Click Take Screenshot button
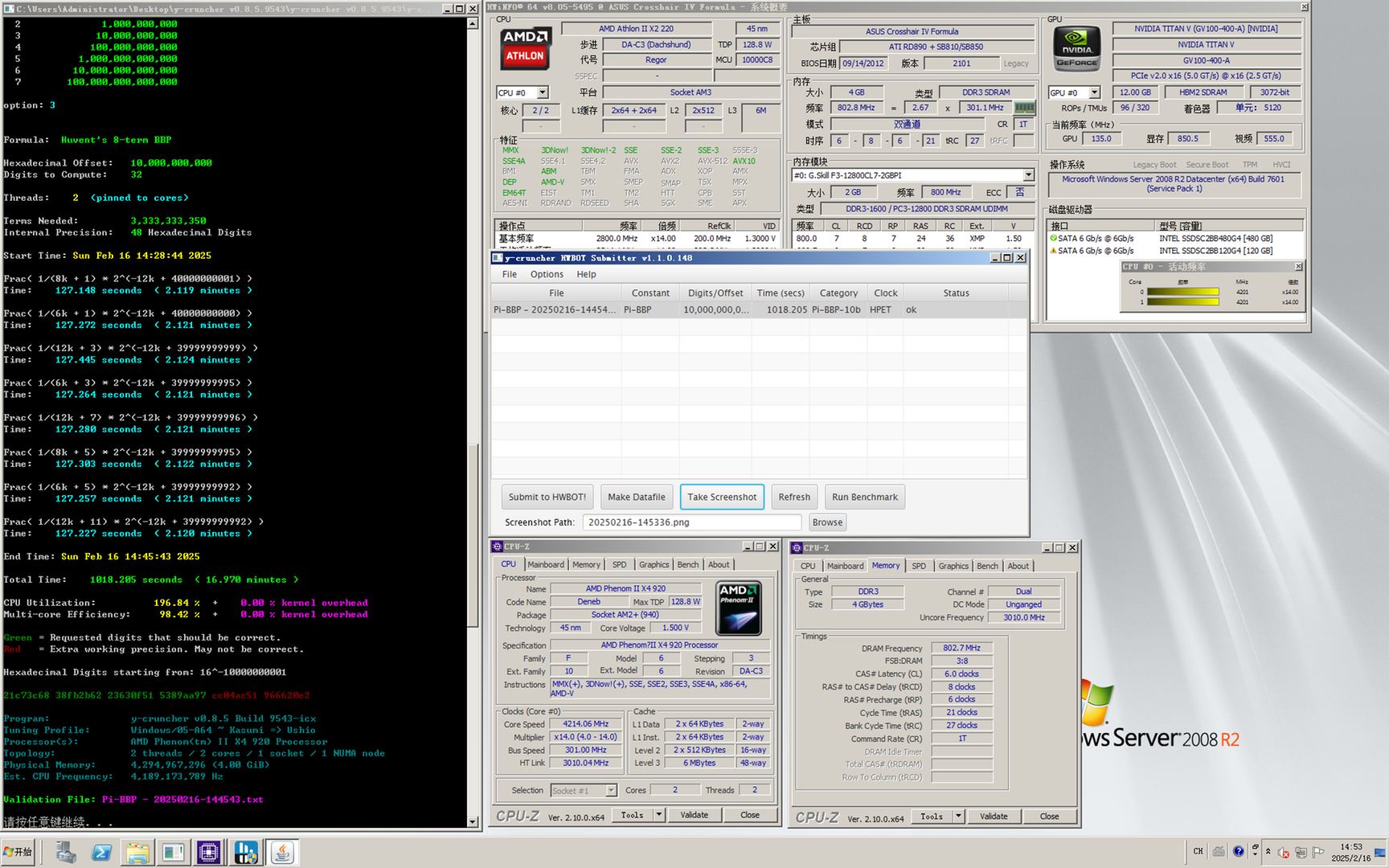This screenshot has width=1389, height=868. tap(722, 497)
